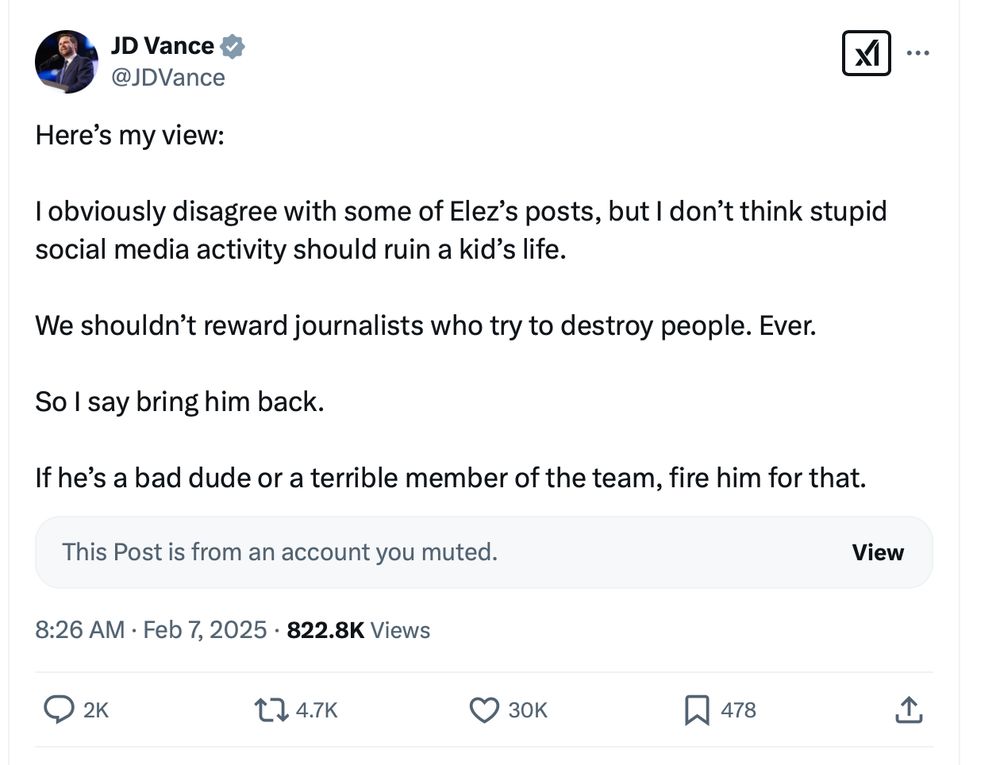Screen dimensions: 1000x765
Task: Open the 822.8K Views analytics
Action: point(358,630)
